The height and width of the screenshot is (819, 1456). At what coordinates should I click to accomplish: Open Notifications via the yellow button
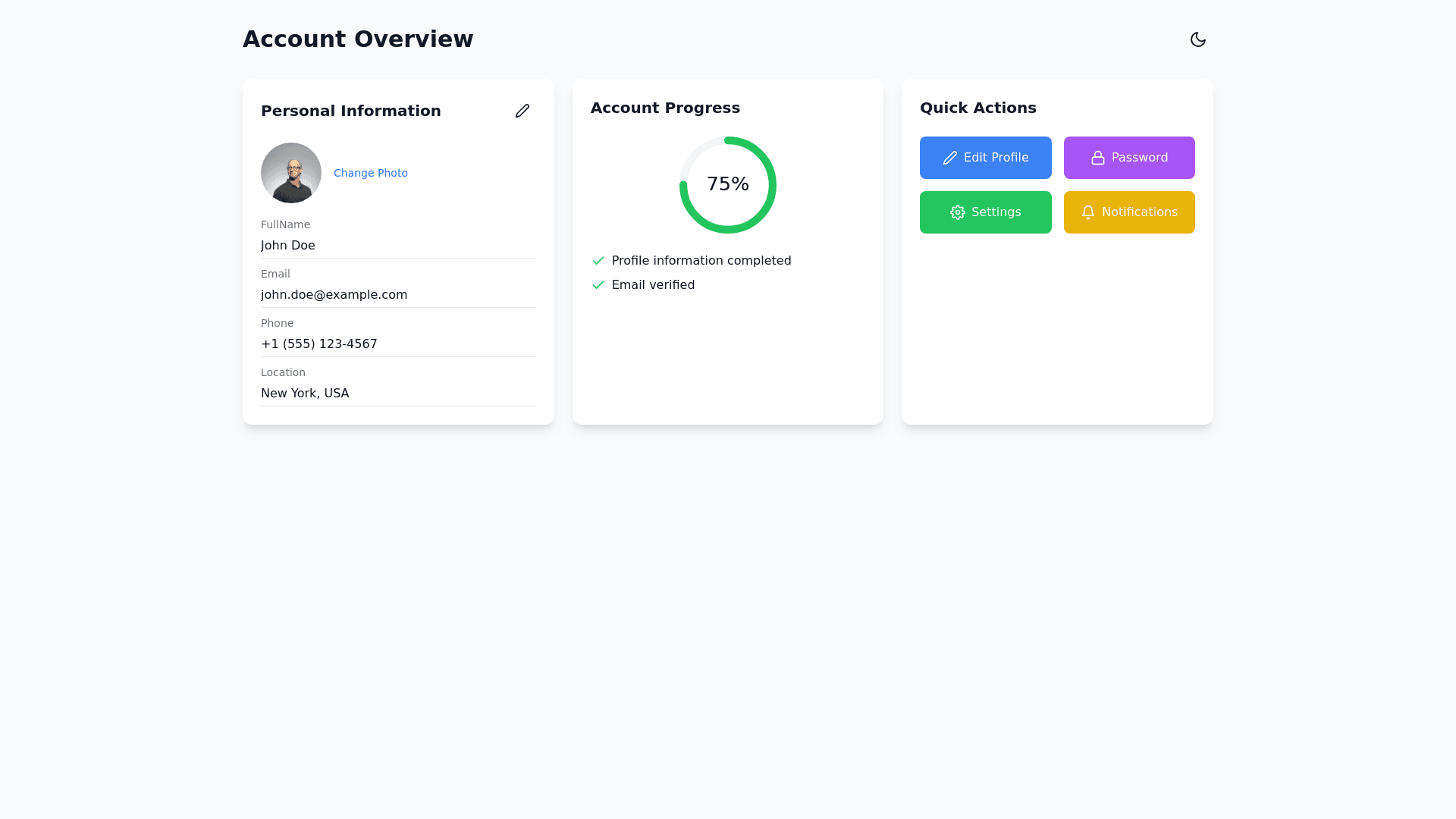[1129, 212]
